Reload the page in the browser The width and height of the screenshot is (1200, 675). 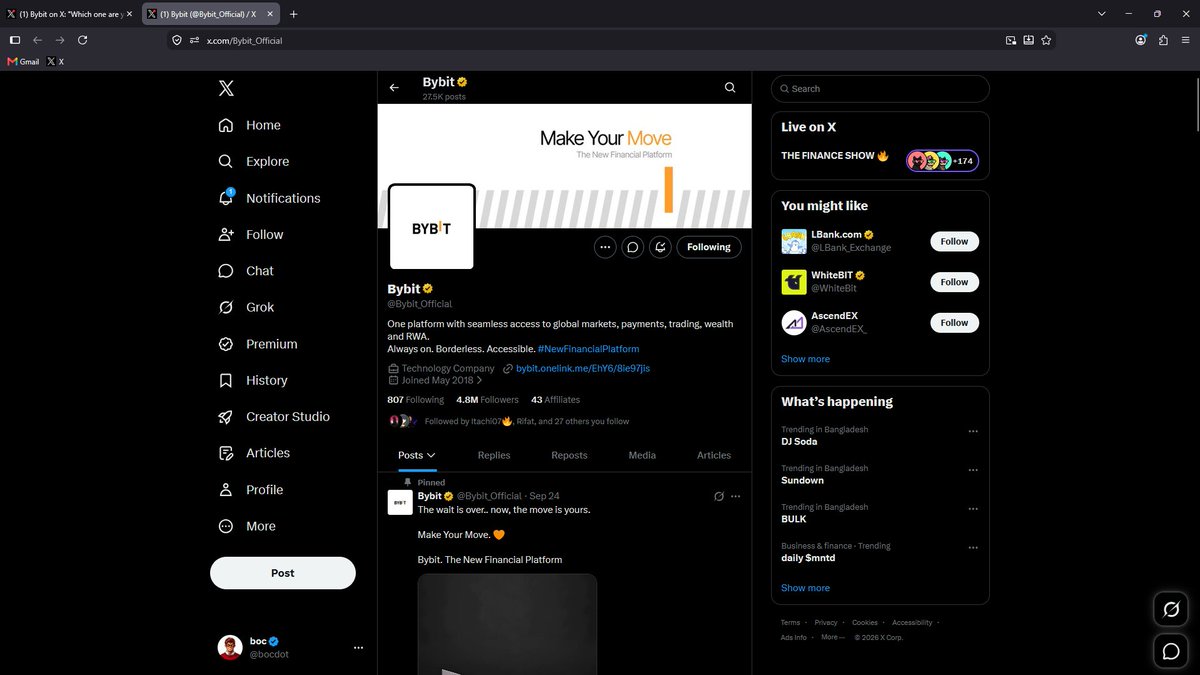tap(83, 40)
